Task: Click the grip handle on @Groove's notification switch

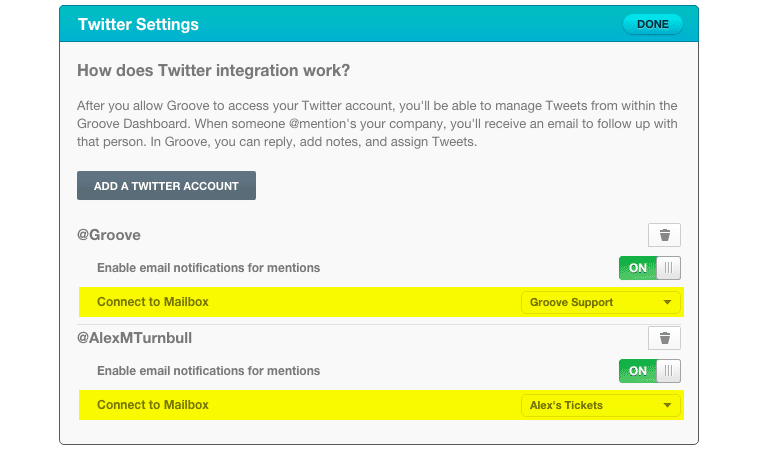Action: pos(669,268)
